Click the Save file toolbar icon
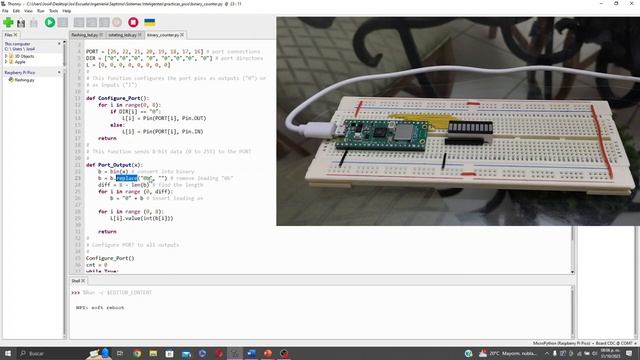This screenshot has height=360, width=640. tap(34, 22)
